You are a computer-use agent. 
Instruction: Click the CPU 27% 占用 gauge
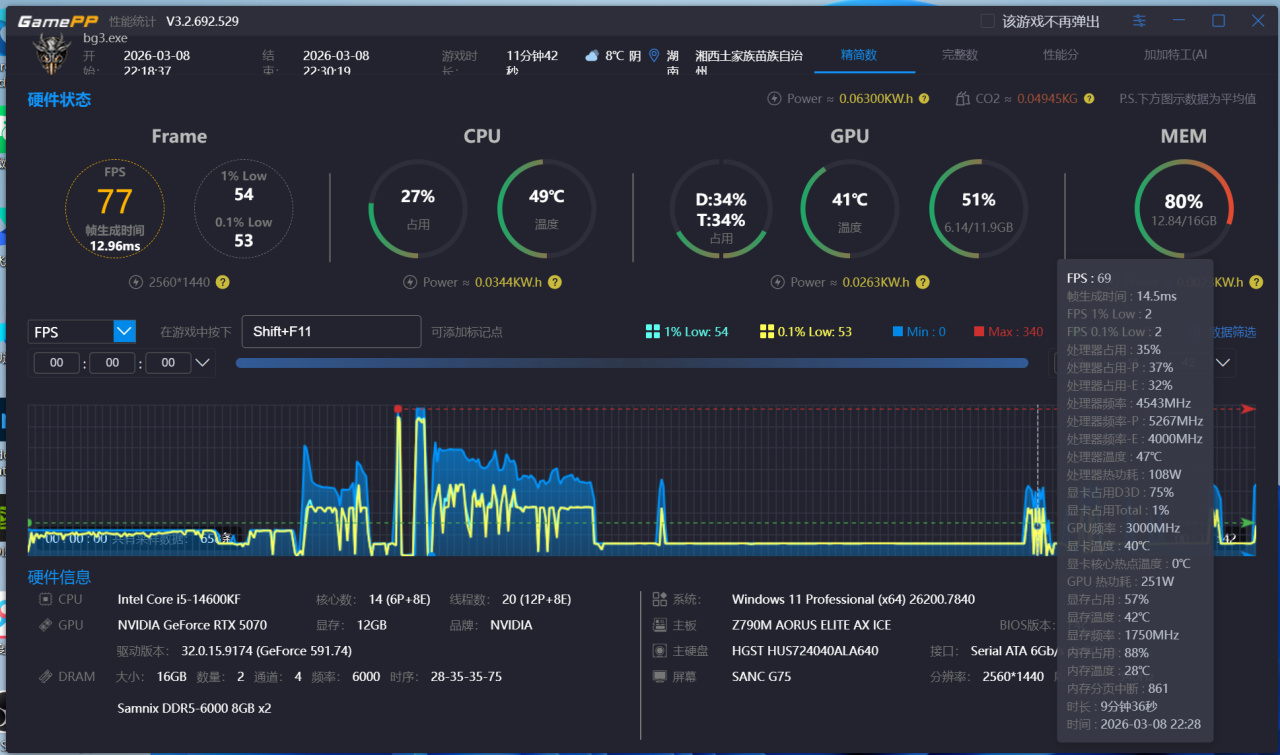point(418,209)
